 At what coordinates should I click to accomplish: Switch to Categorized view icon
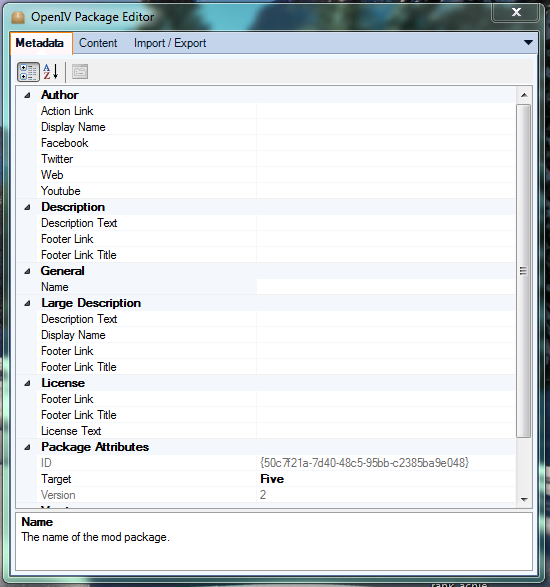28,72
